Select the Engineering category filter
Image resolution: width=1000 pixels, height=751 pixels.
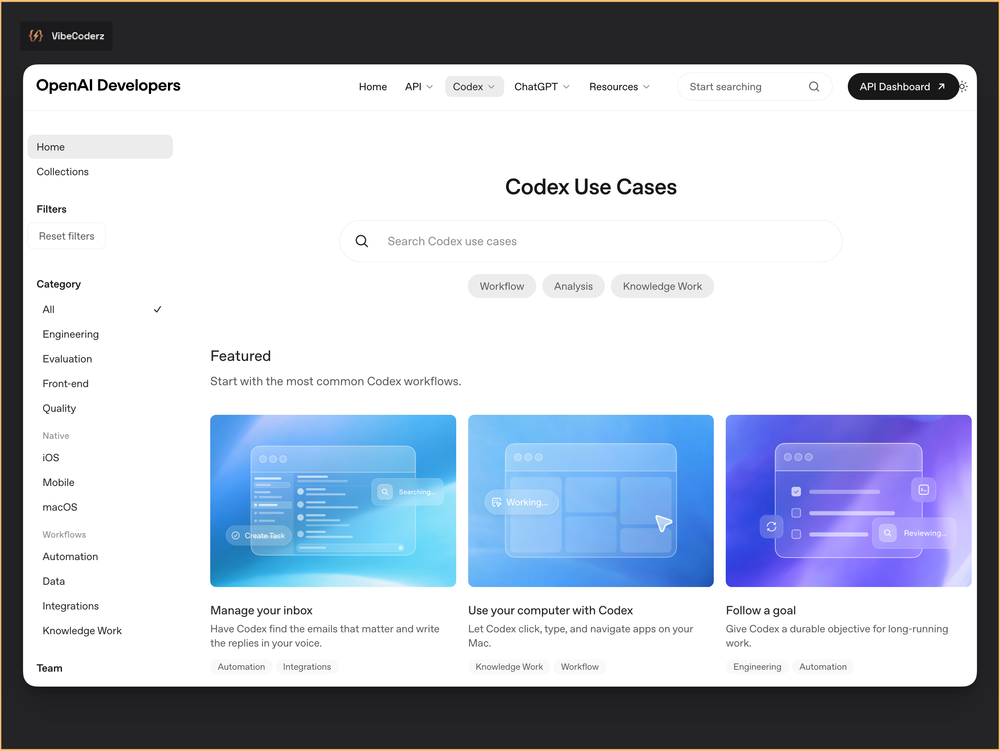click(x=71, y=334)
